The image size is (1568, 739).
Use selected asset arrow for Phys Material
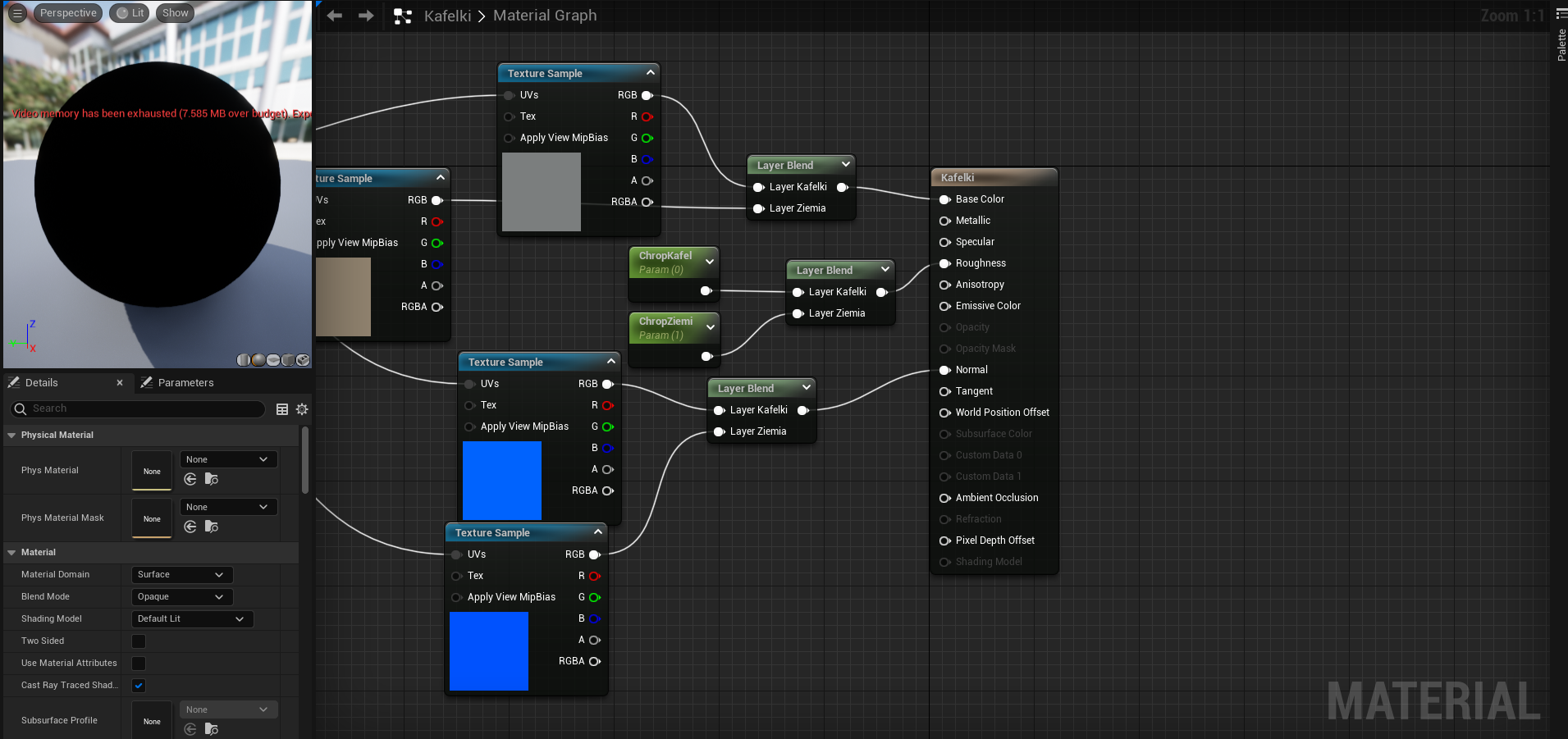190,479
